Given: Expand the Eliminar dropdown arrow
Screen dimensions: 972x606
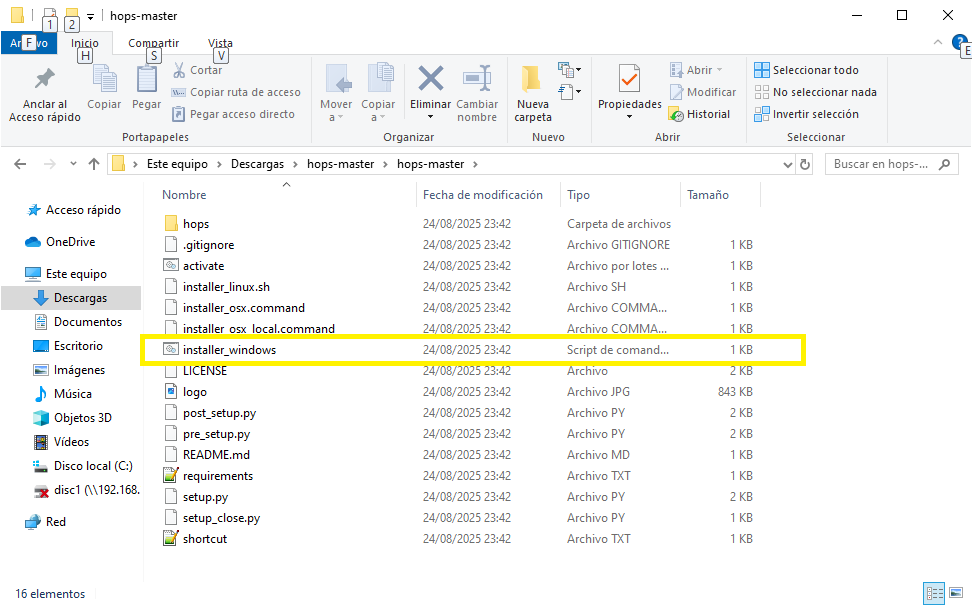Looking at the screenshot, I should pyautogui.click(x=430, y=116).
